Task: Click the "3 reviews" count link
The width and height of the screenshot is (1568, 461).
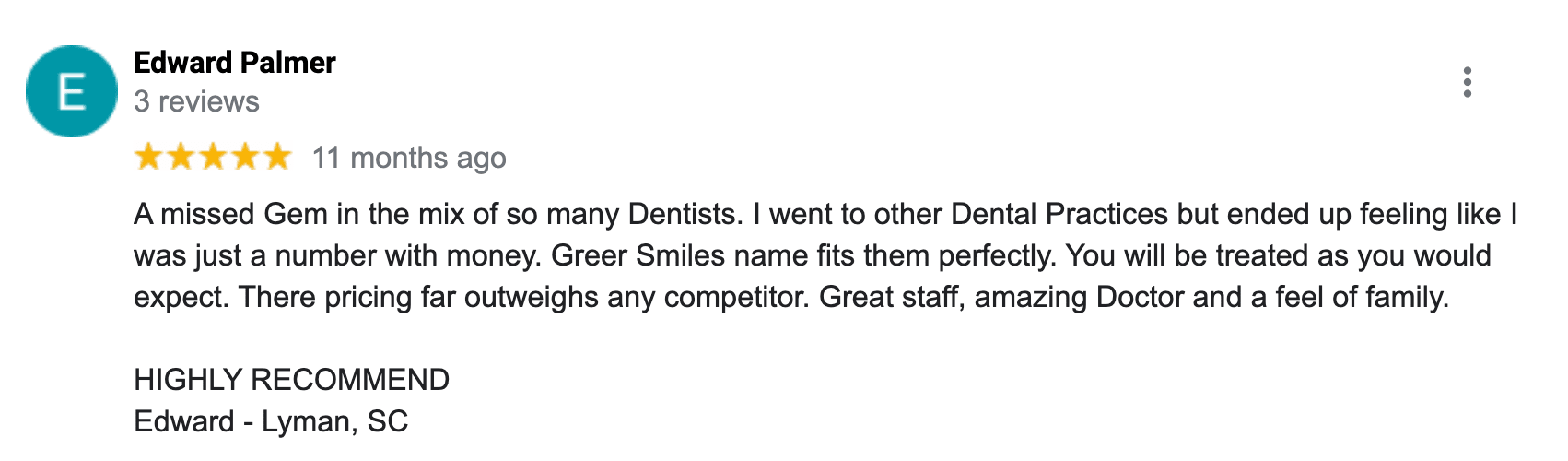Action: (196, 101)
